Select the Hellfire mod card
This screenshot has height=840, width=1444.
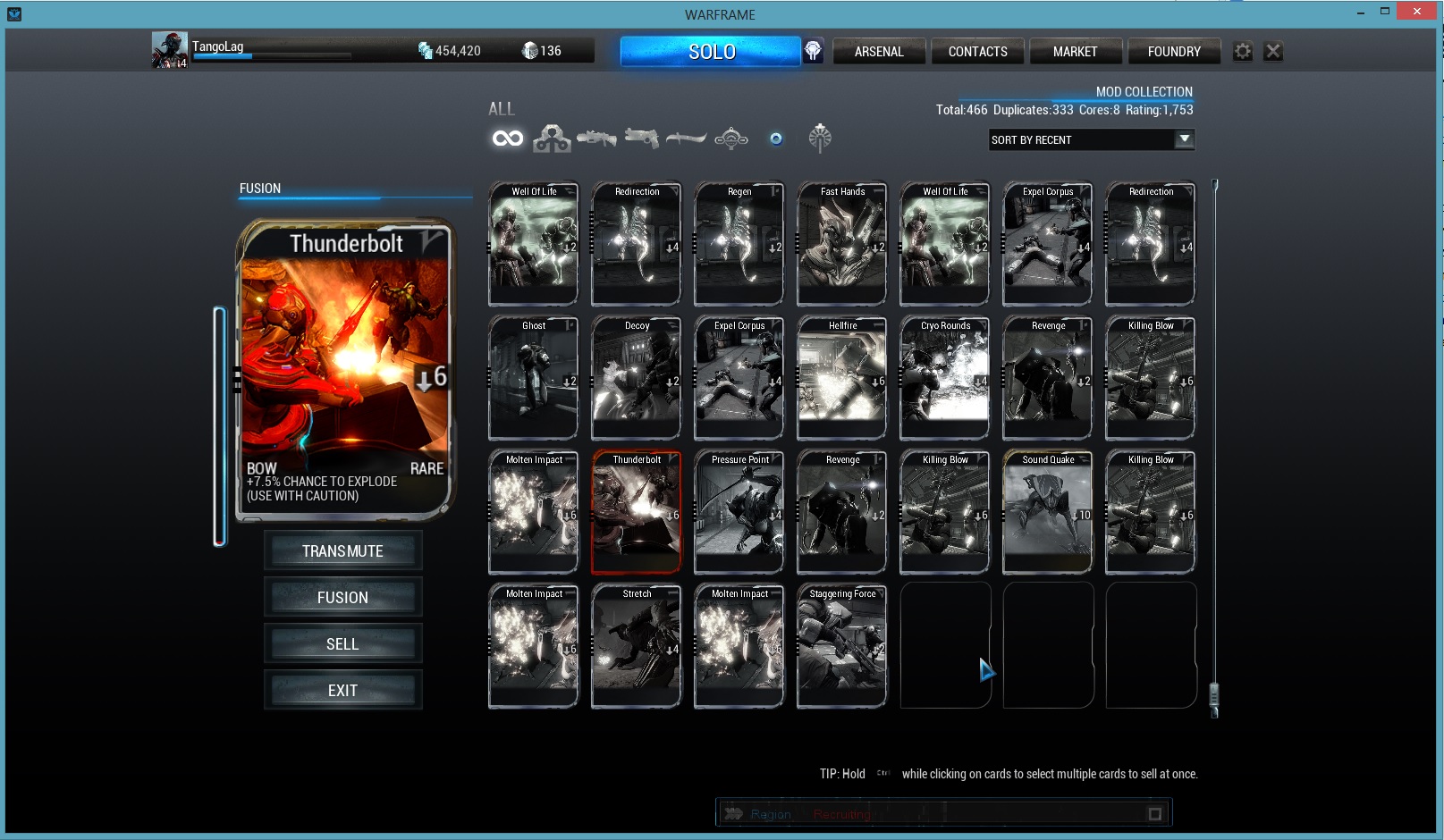(842, 378)
